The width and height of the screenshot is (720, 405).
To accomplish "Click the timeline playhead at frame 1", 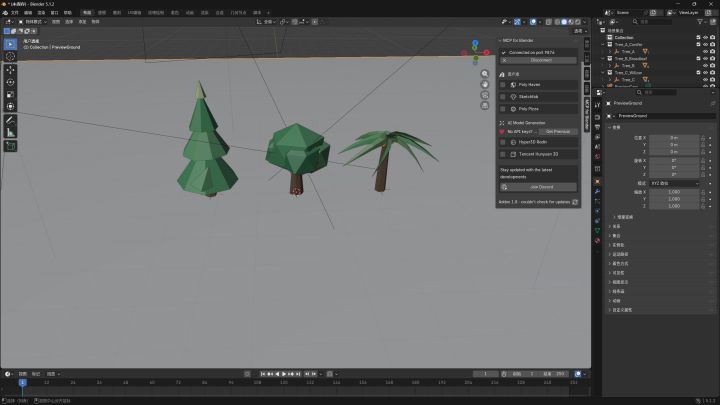I will [x=22, y=382].
